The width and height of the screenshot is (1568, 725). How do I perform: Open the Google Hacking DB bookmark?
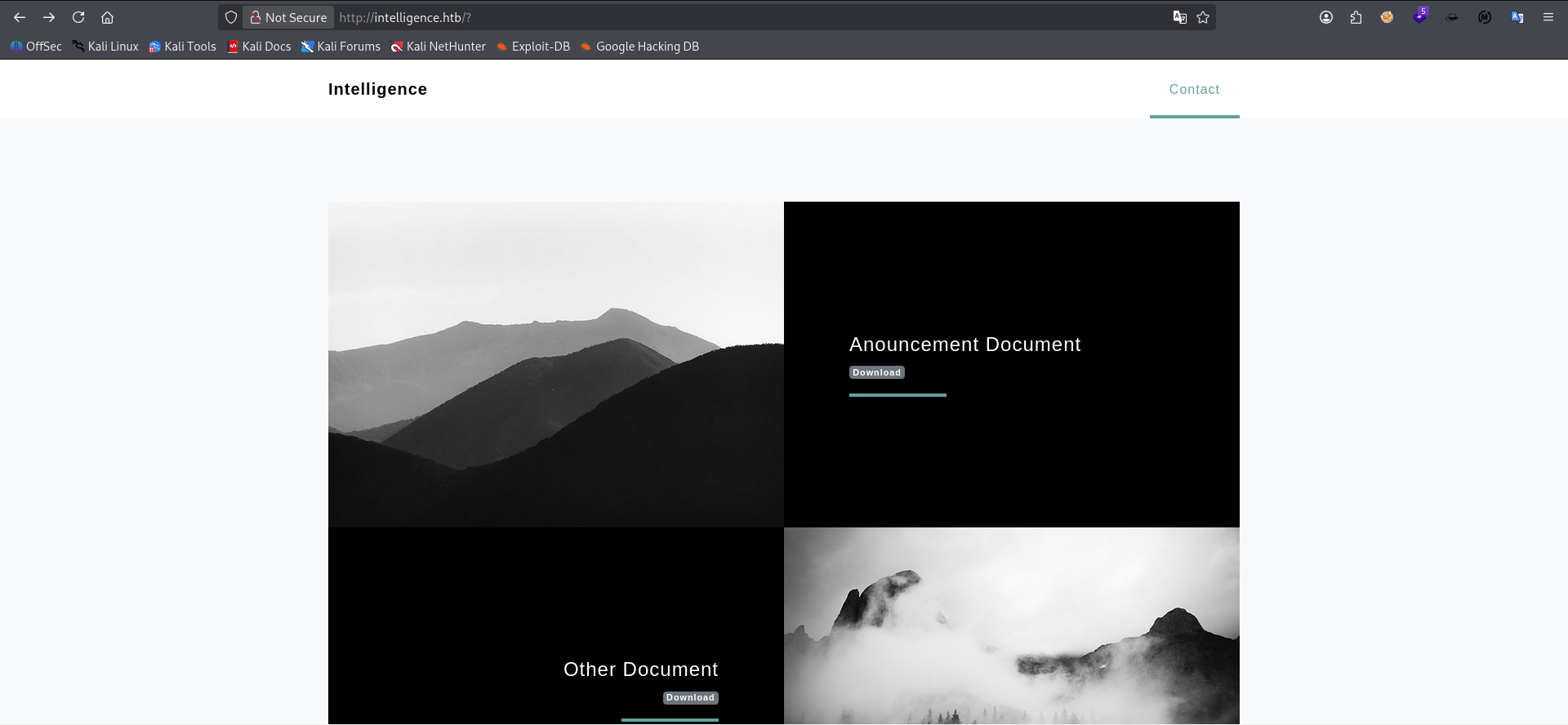pyautogui.click(x=639, y=47)
